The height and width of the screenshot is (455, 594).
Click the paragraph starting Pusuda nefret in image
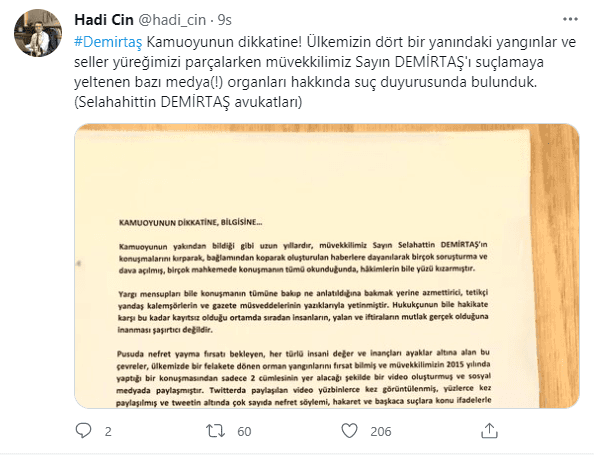(x=304, y=377)
